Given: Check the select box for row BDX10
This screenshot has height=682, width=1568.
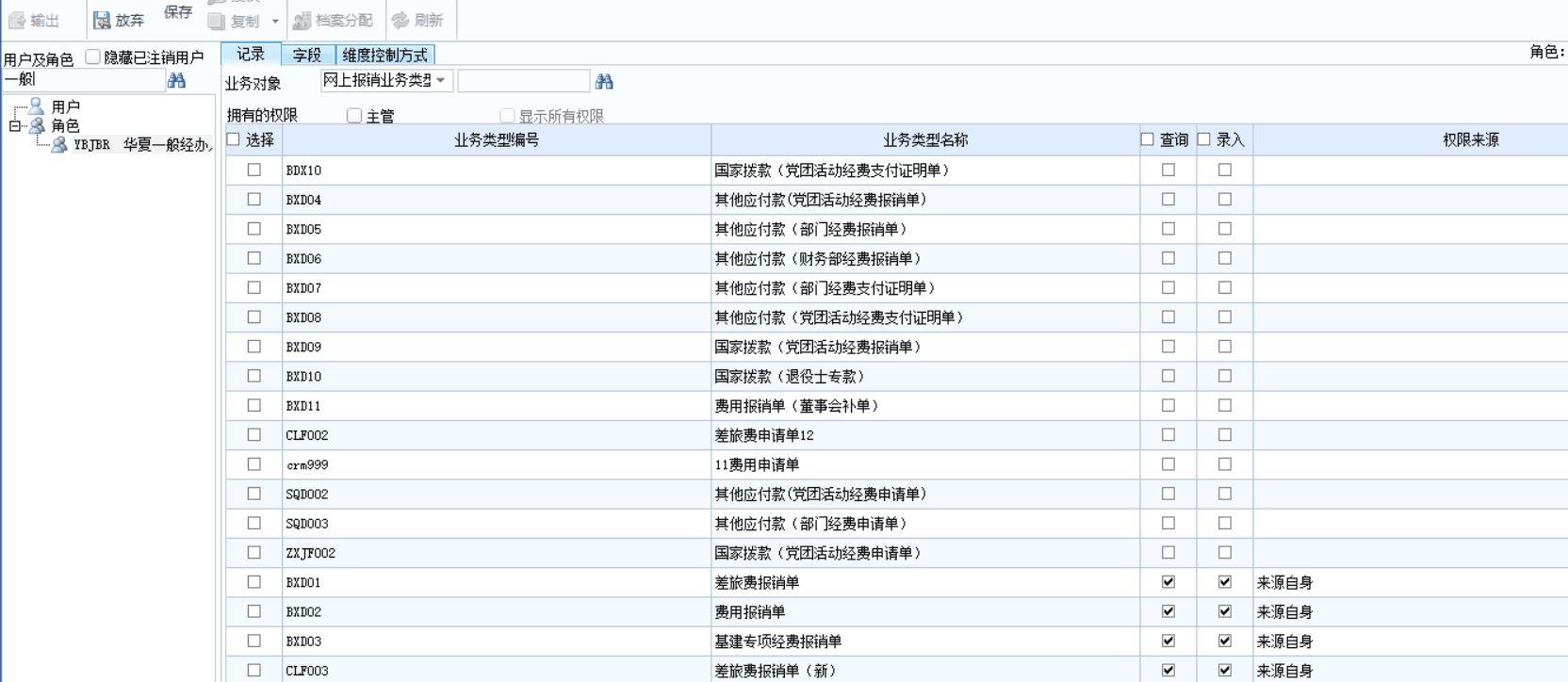Looking at the screenshot, I should 254,170.
